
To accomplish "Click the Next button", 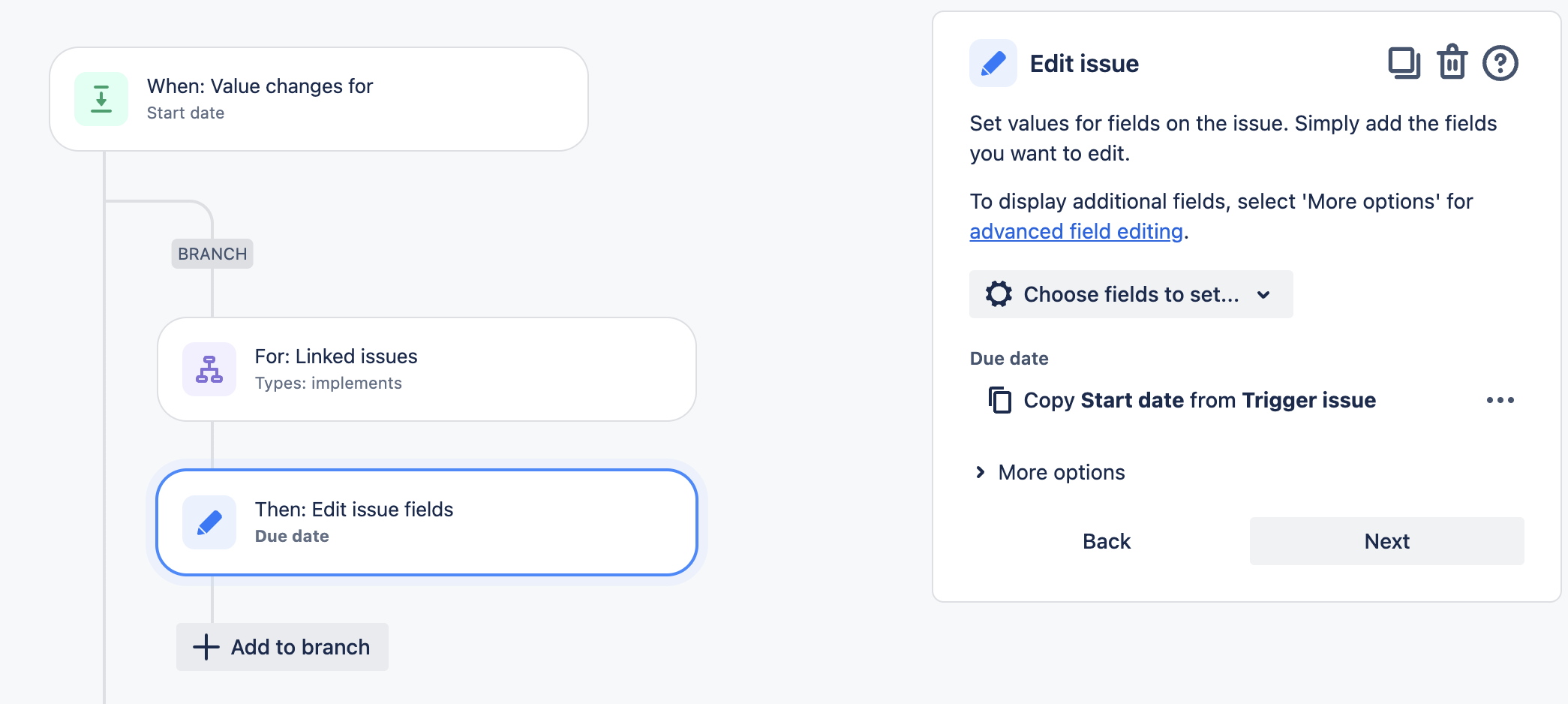I will [x=1386, y=540].
